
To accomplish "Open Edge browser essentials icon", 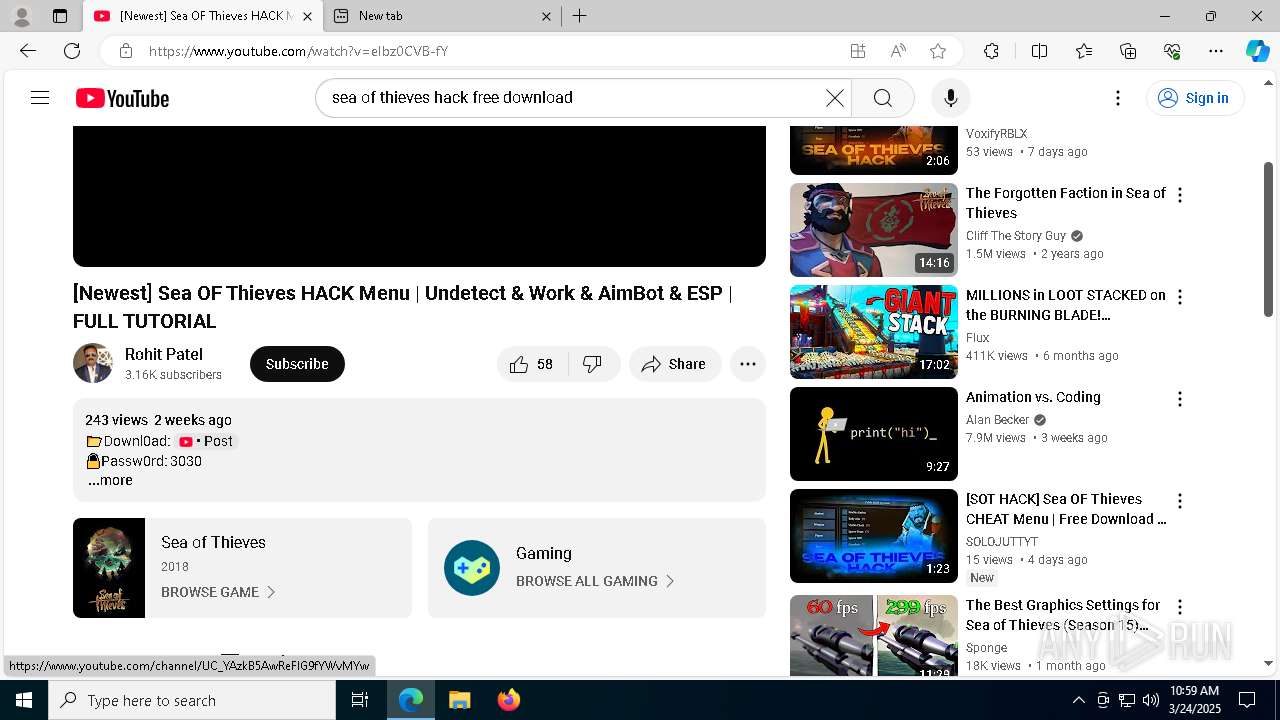I will click(x=1172, y=51).
